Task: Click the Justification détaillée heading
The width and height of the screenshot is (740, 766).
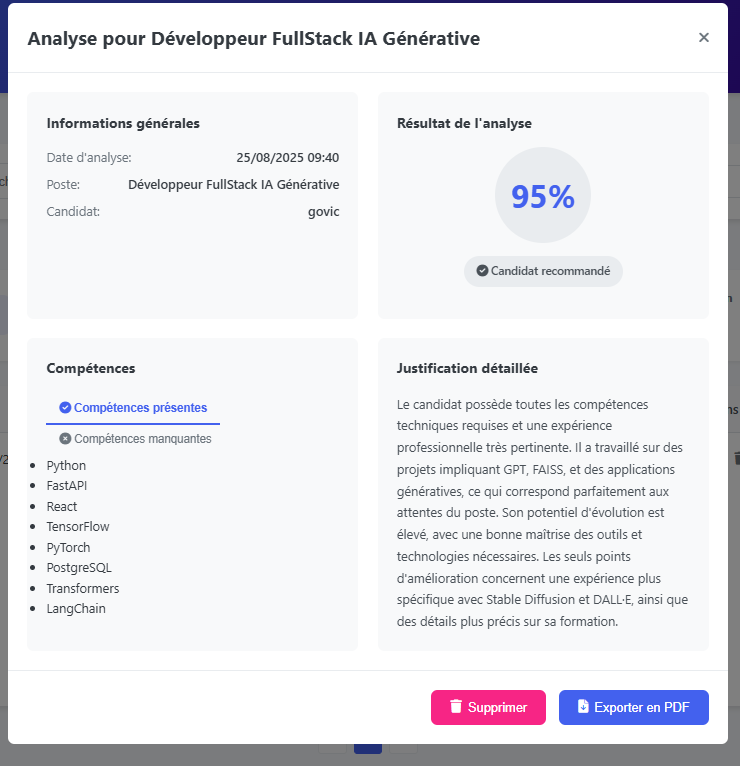Action: 467,369
